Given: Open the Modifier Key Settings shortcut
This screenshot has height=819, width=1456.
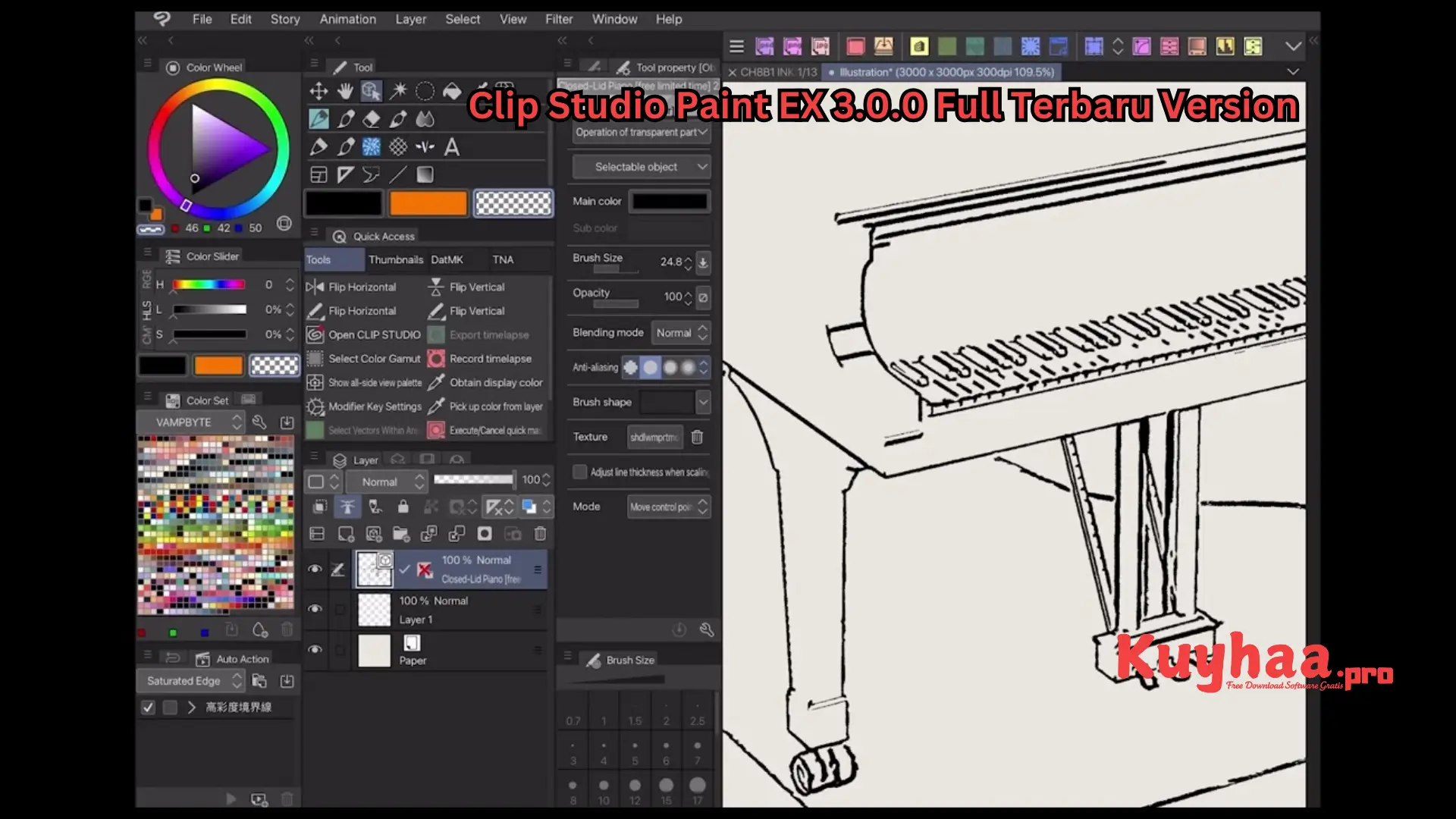Looking at the screenshot, I should click(x=365, y=406).
